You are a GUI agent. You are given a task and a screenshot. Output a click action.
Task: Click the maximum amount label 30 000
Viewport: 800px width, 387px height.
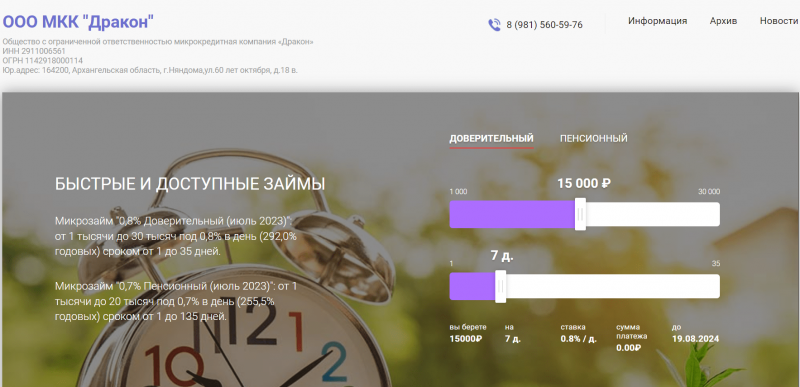(x=709, y=192)
